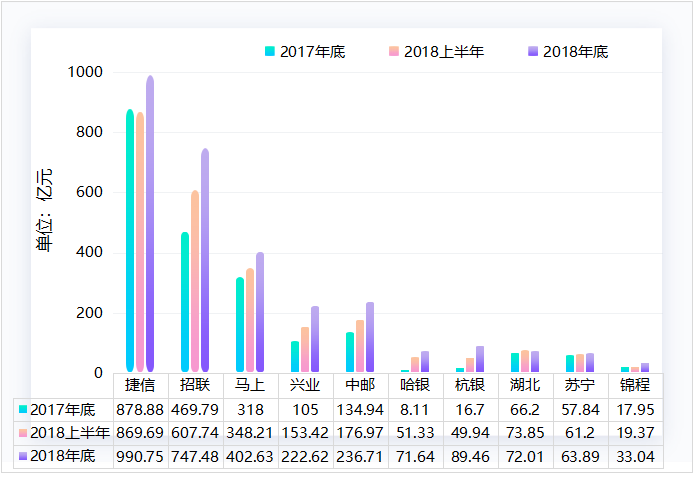Click the y-axis label 1000
Image resolution: width=693 pixels, height=484 pixels.
click(85, 72)
